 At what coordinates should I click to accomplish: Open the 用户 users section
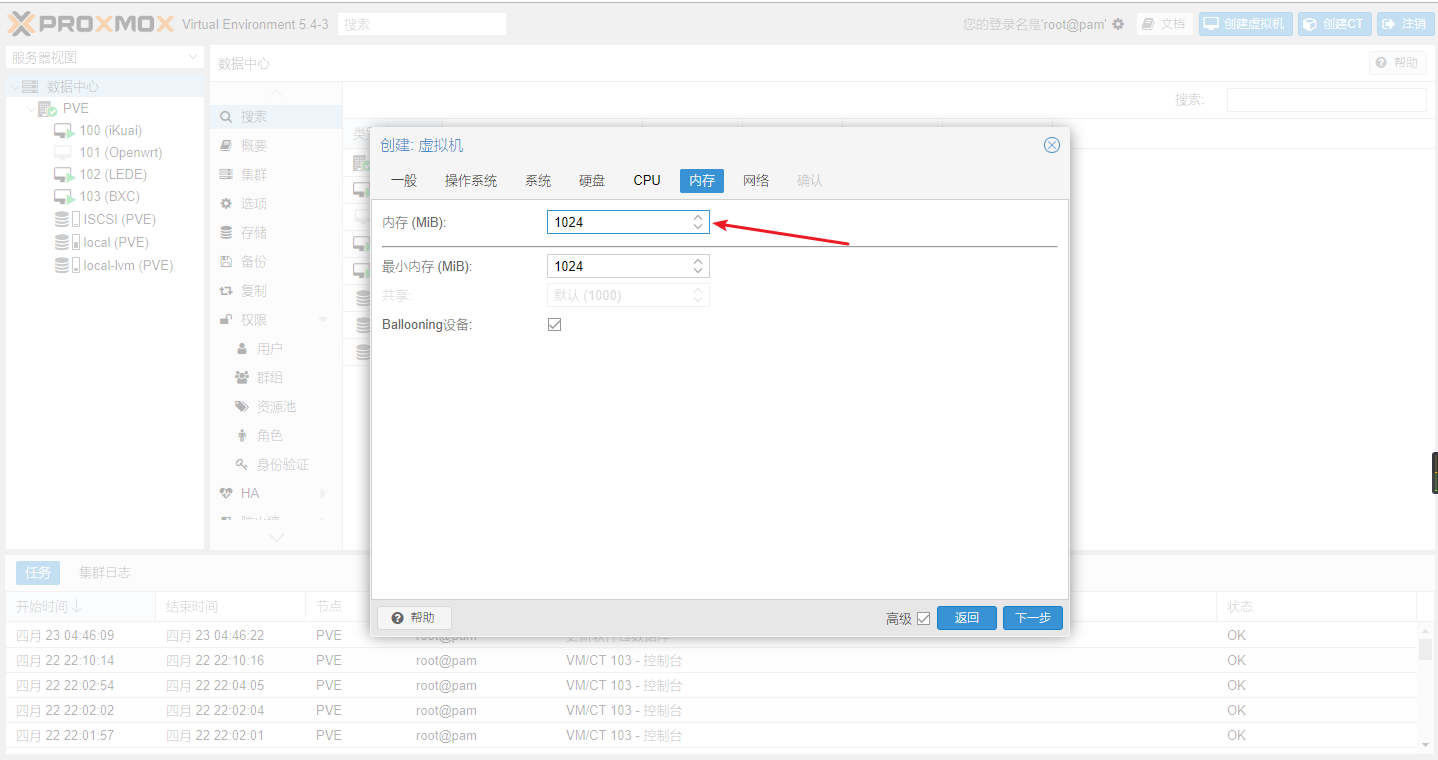[x=276, y=349]
